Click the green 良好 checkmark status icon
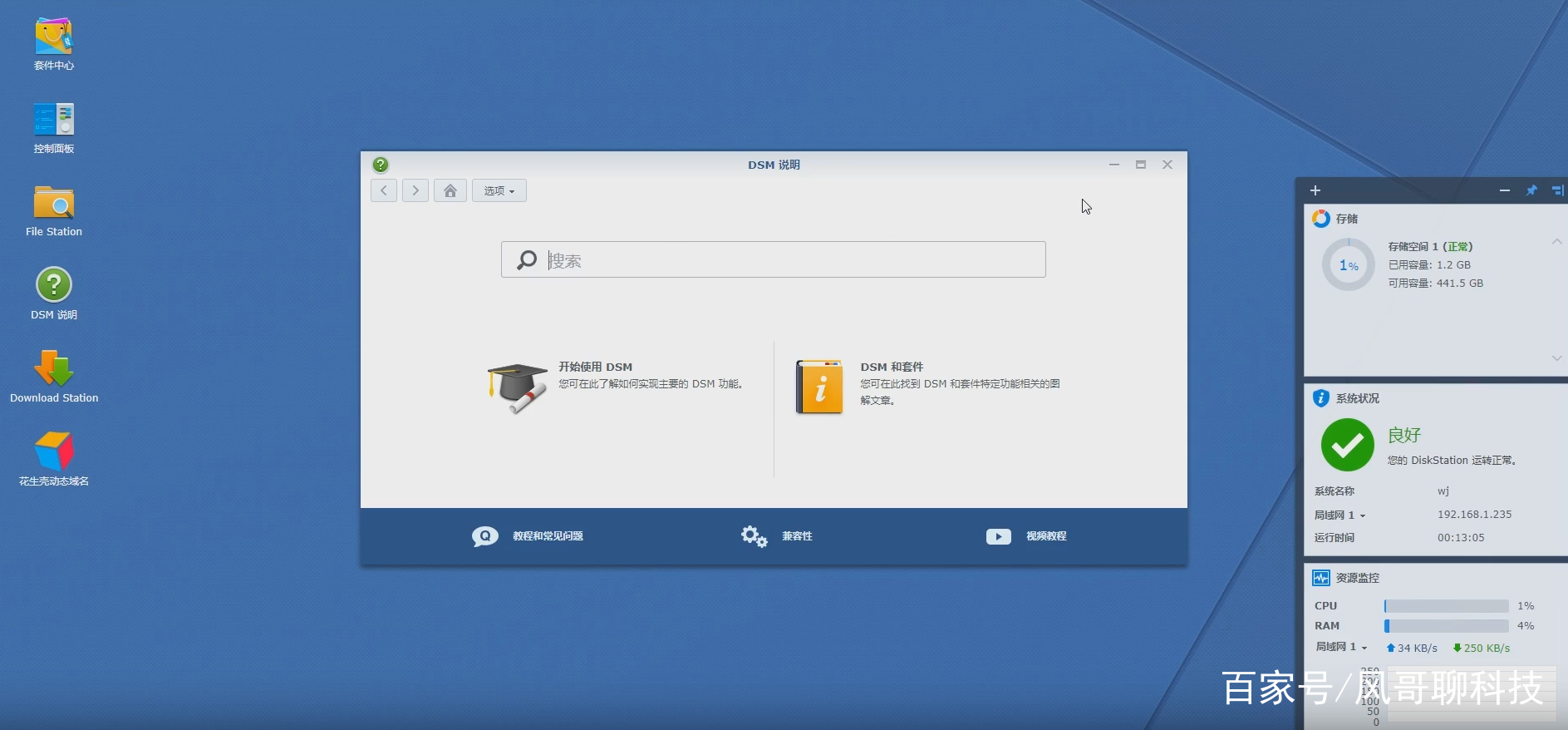The width and height of the screenshot is (1568, 730). click(1348, 445)
